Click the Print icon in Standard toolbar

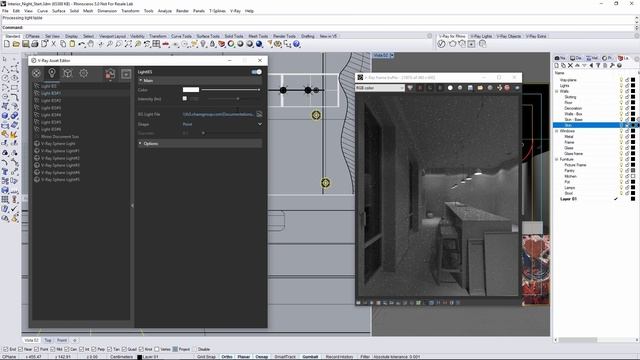pos(35,44)
